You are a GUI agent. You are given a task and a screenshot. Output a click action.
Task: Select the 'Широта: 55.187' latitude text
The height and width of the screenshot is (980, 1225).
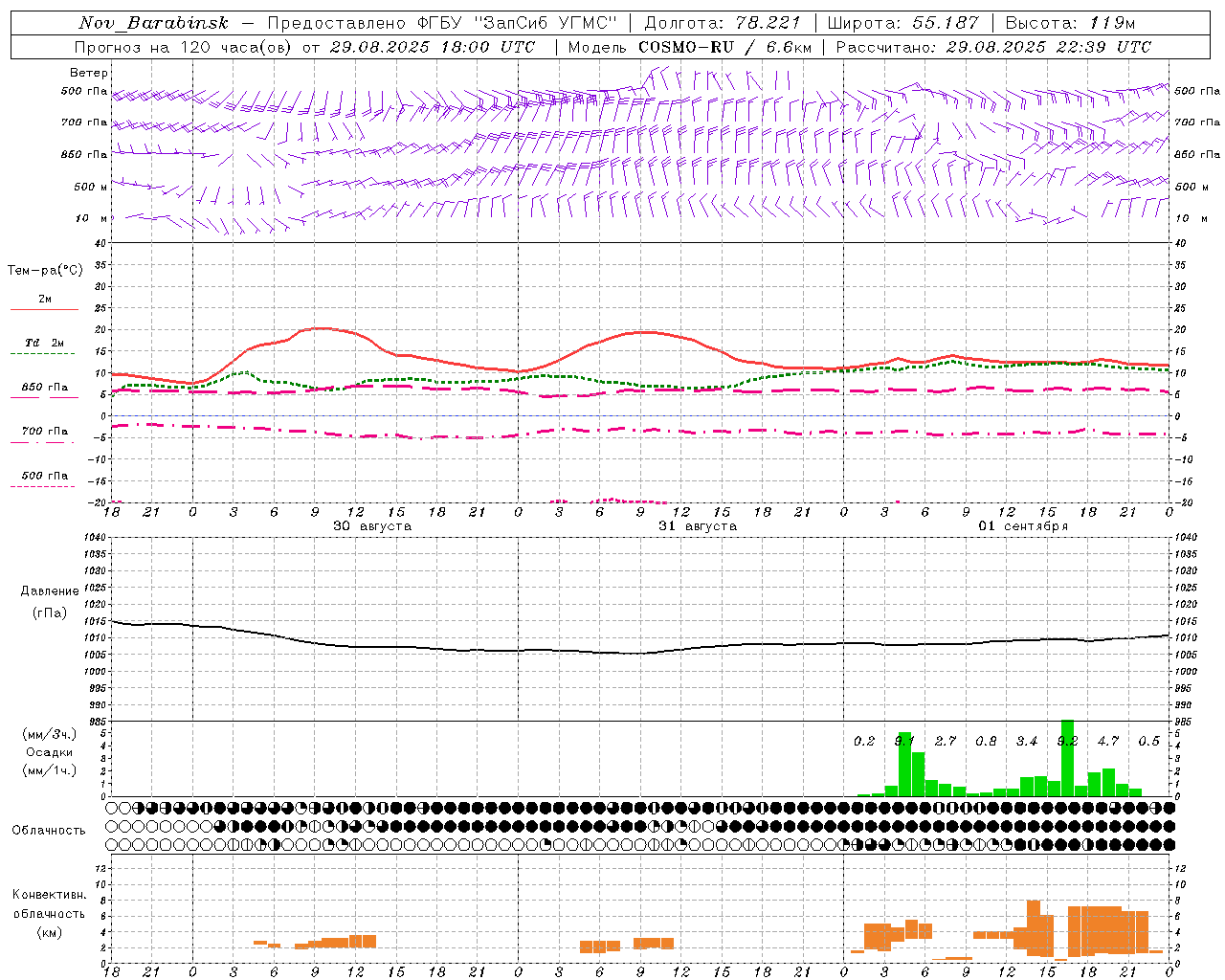902,23
